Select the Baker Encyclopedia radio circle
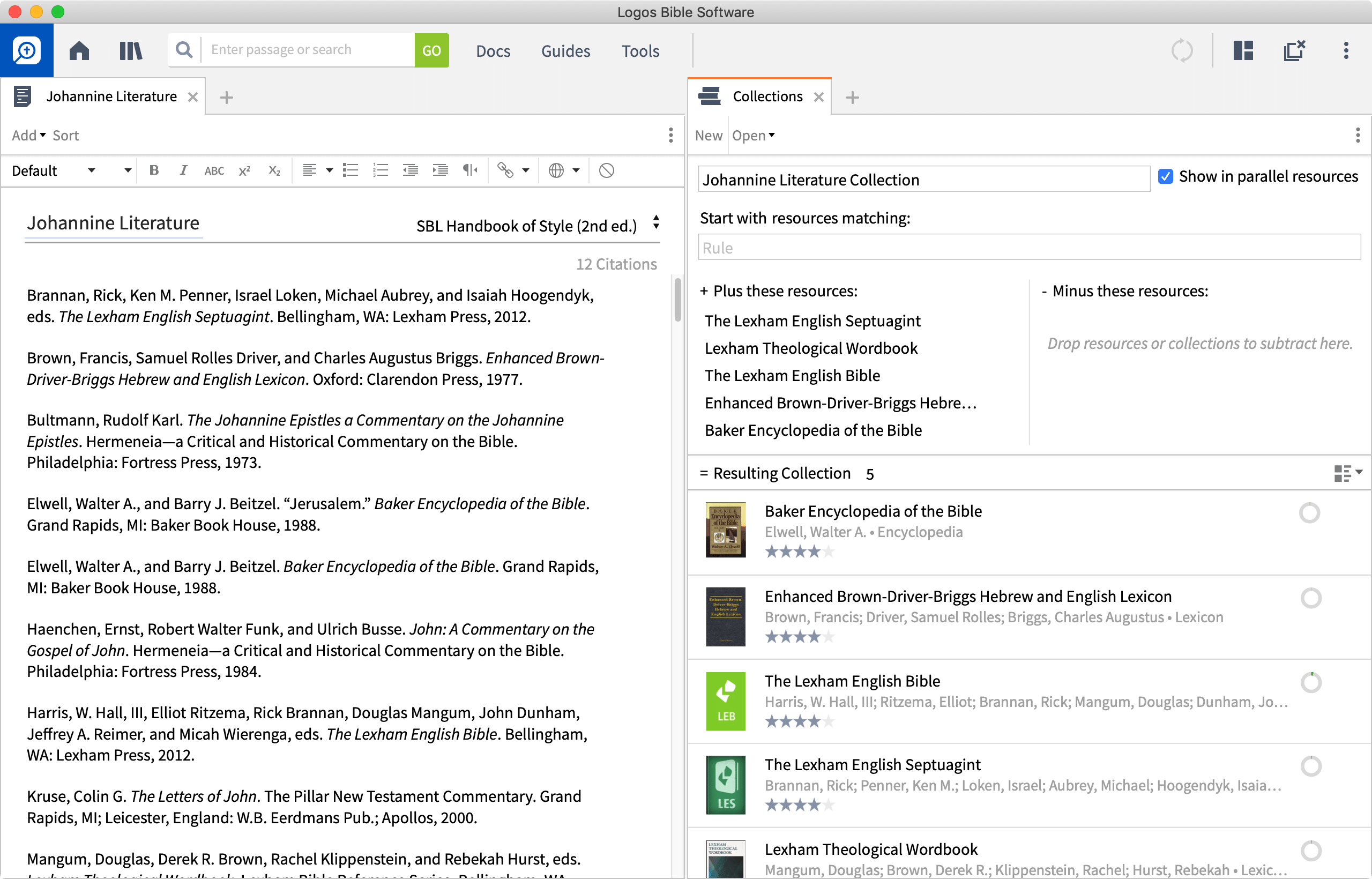Image resolution: width=1372 pixels, height=879 pixels. 1309,512
